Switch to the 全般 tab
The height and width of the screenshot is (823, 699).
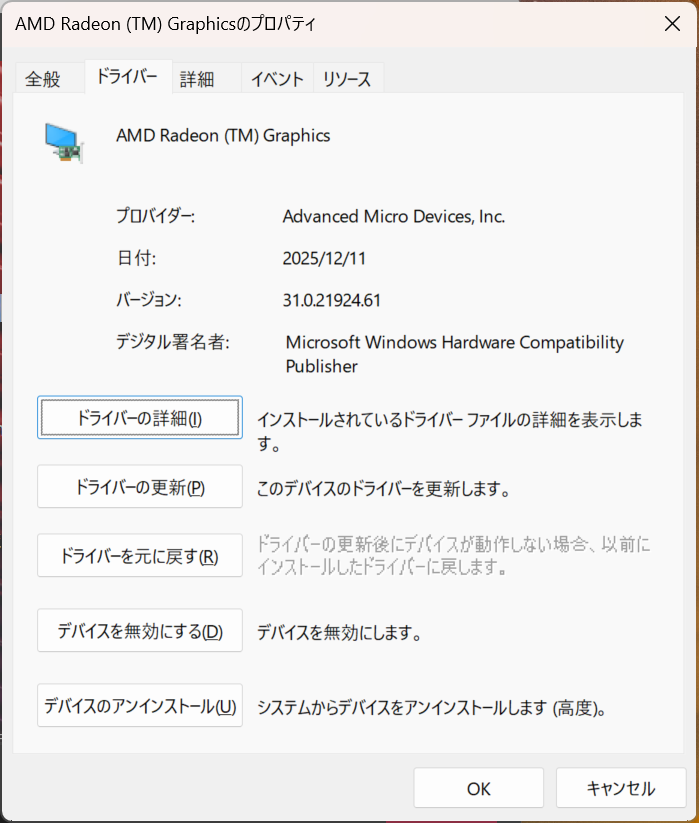tap(43, 79)
